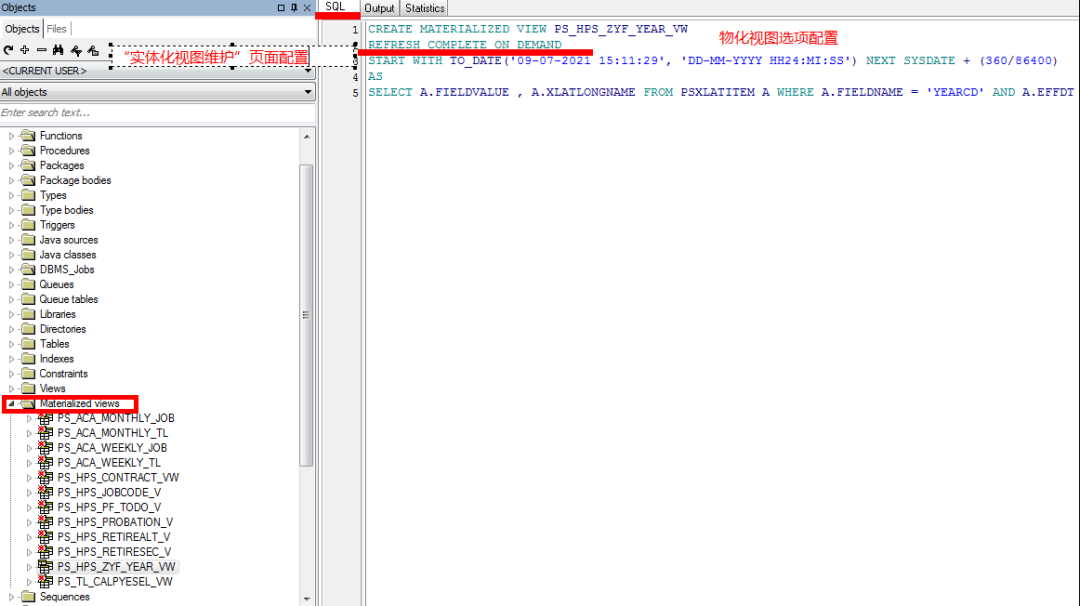
Task: Click the PS_TL_CALPYESEL_VW materialized view icon
Action: [x=45, y=581]
